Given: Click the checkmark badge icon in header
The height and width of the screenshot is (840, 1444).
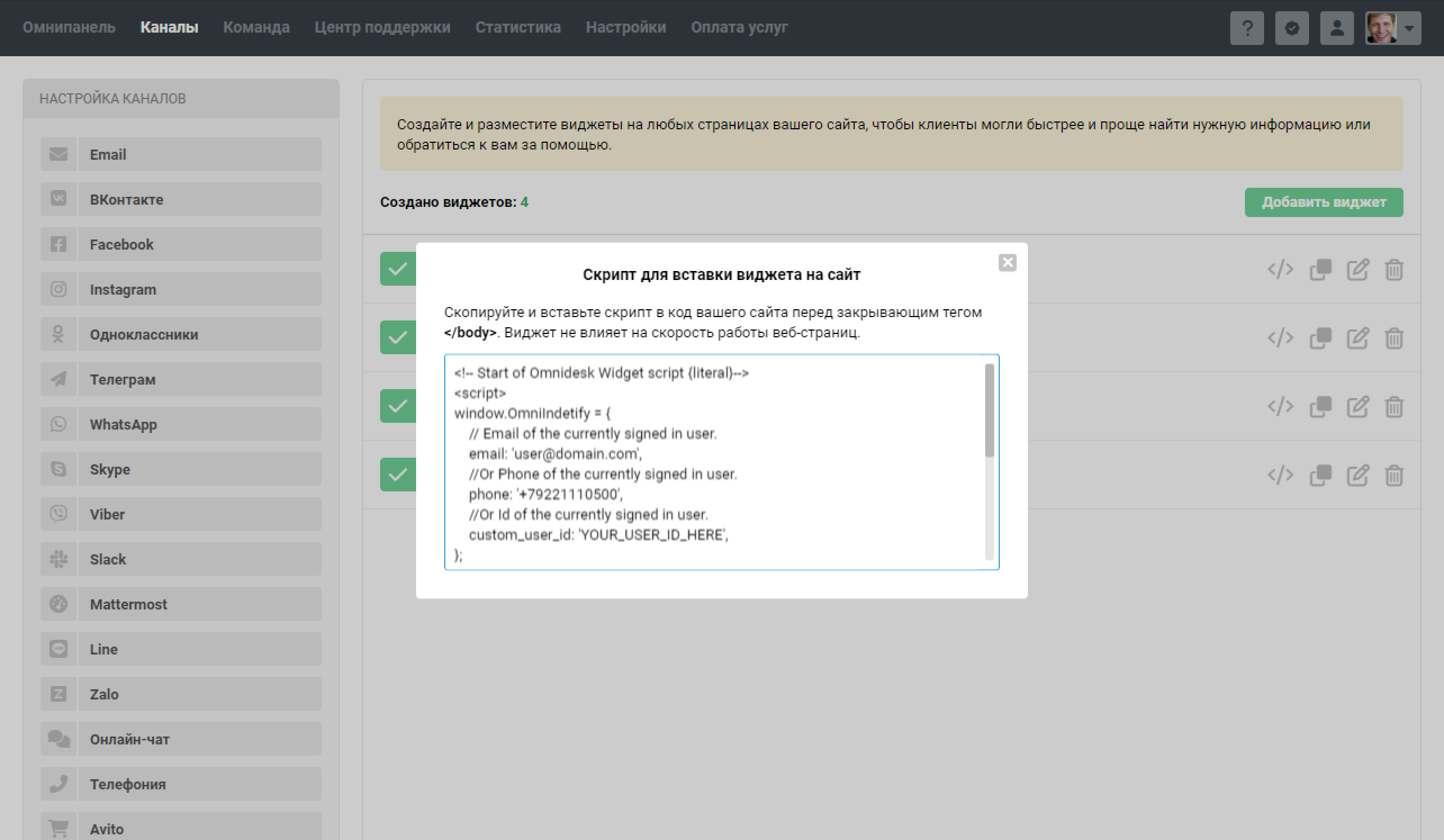Looking at the screenshot, I should coord(1292,28).
